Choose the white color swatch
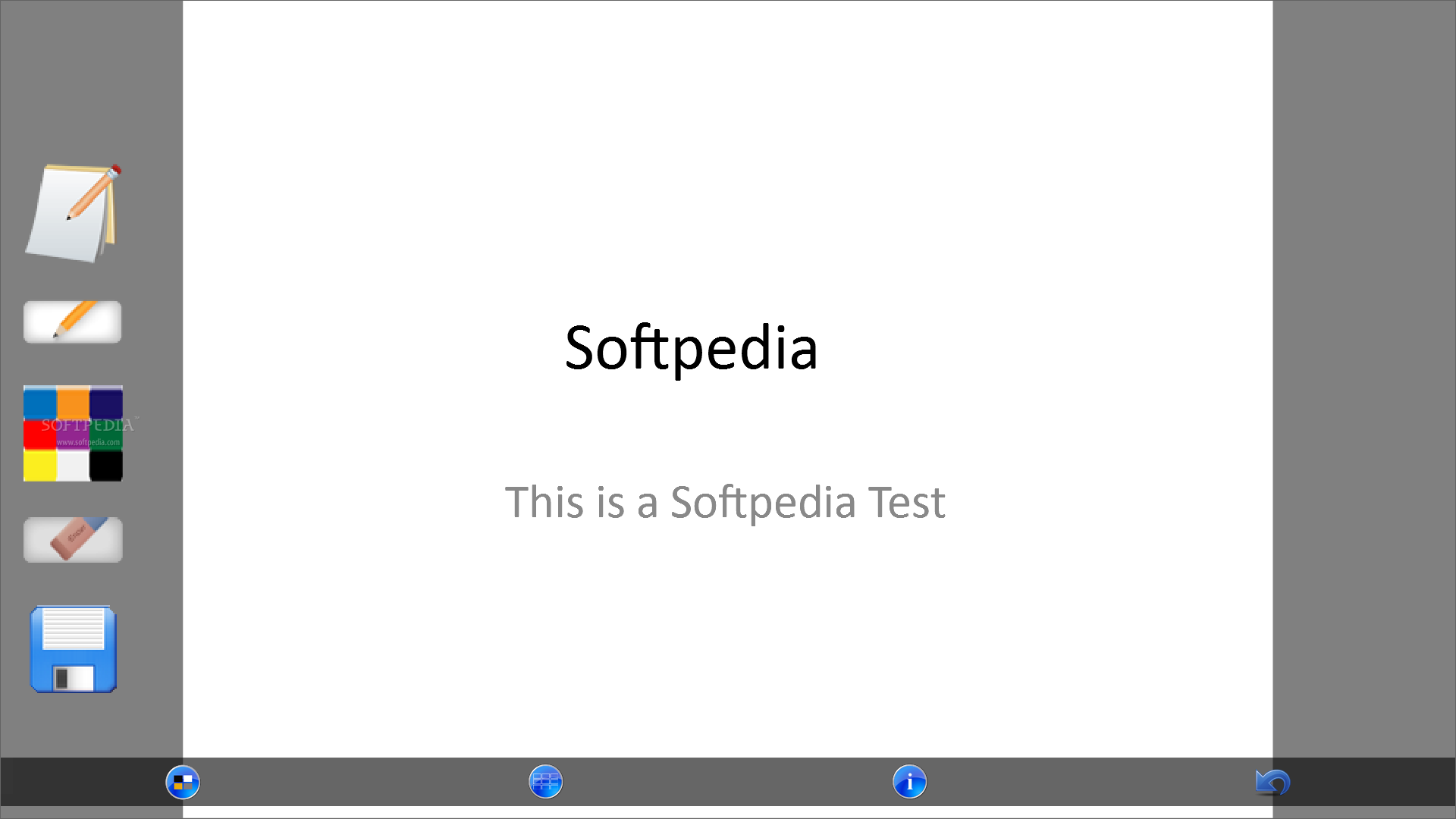Viewport: 1456px width, 819px height. coord(74,466)
